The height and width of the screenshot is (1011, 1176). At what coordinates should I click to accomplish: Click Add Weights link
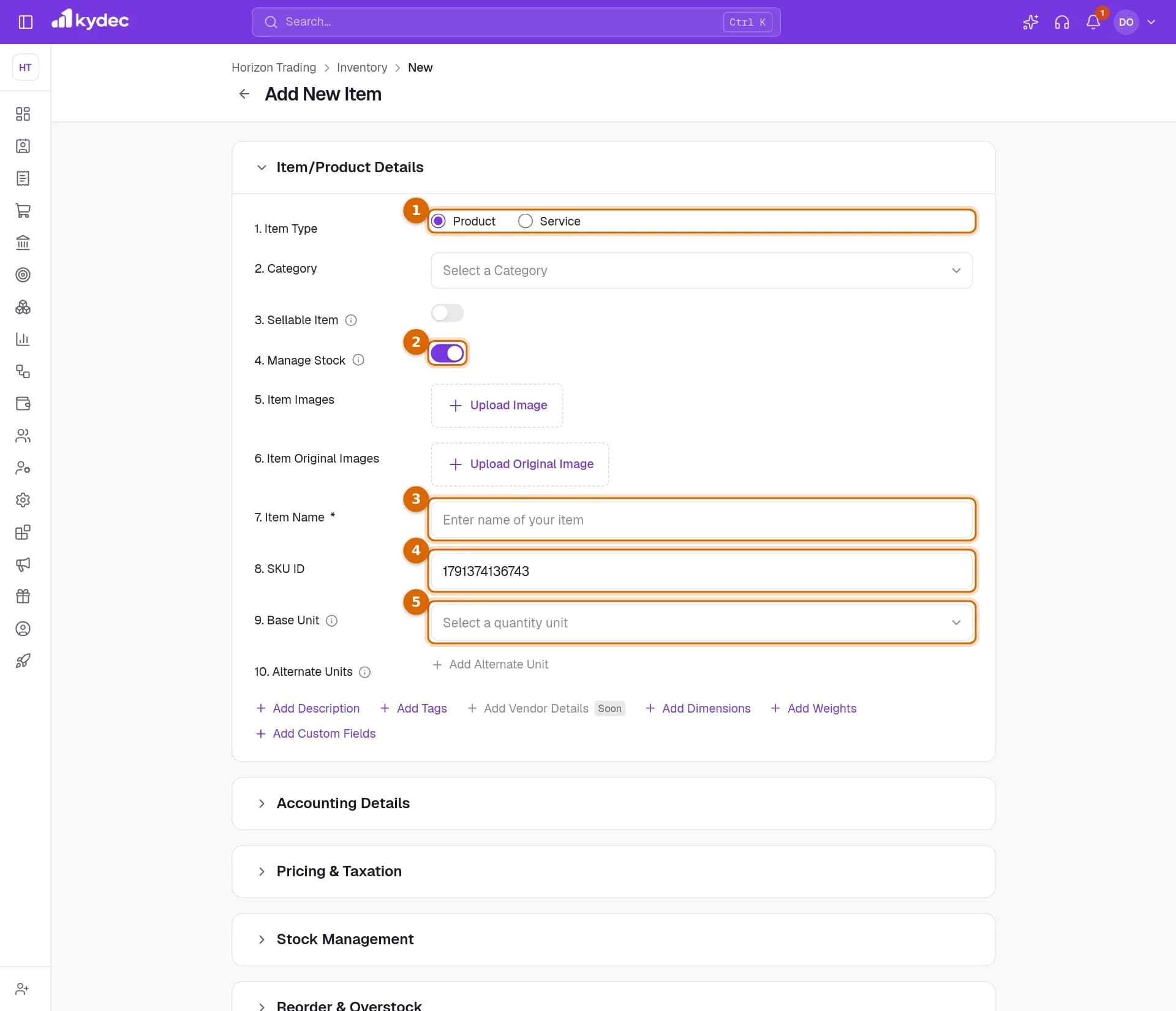point(813,708)
